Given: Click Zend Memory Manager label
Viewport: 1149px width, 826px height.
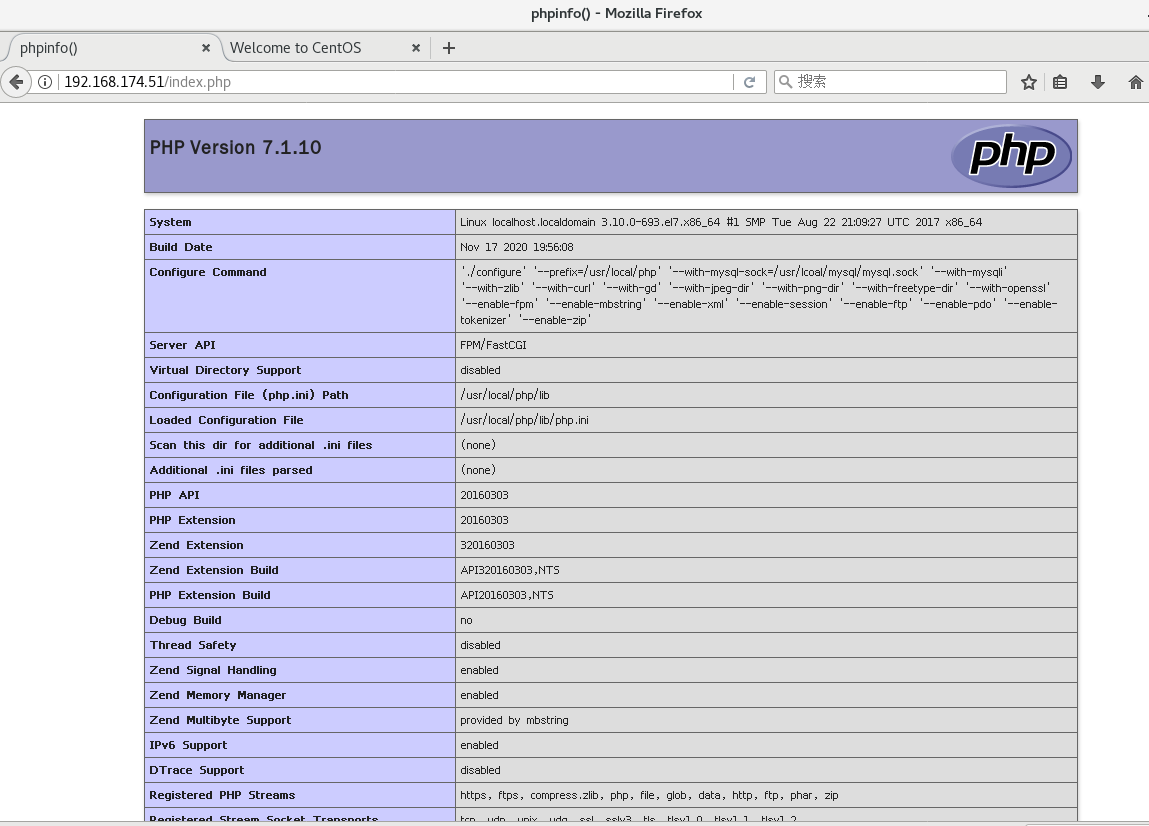Looking at the screenshot, I should (x=218, y=695).
